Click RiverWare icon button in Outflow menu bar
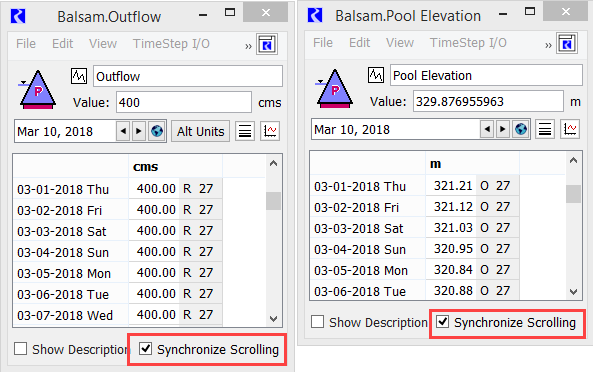 tap(267, 44)
